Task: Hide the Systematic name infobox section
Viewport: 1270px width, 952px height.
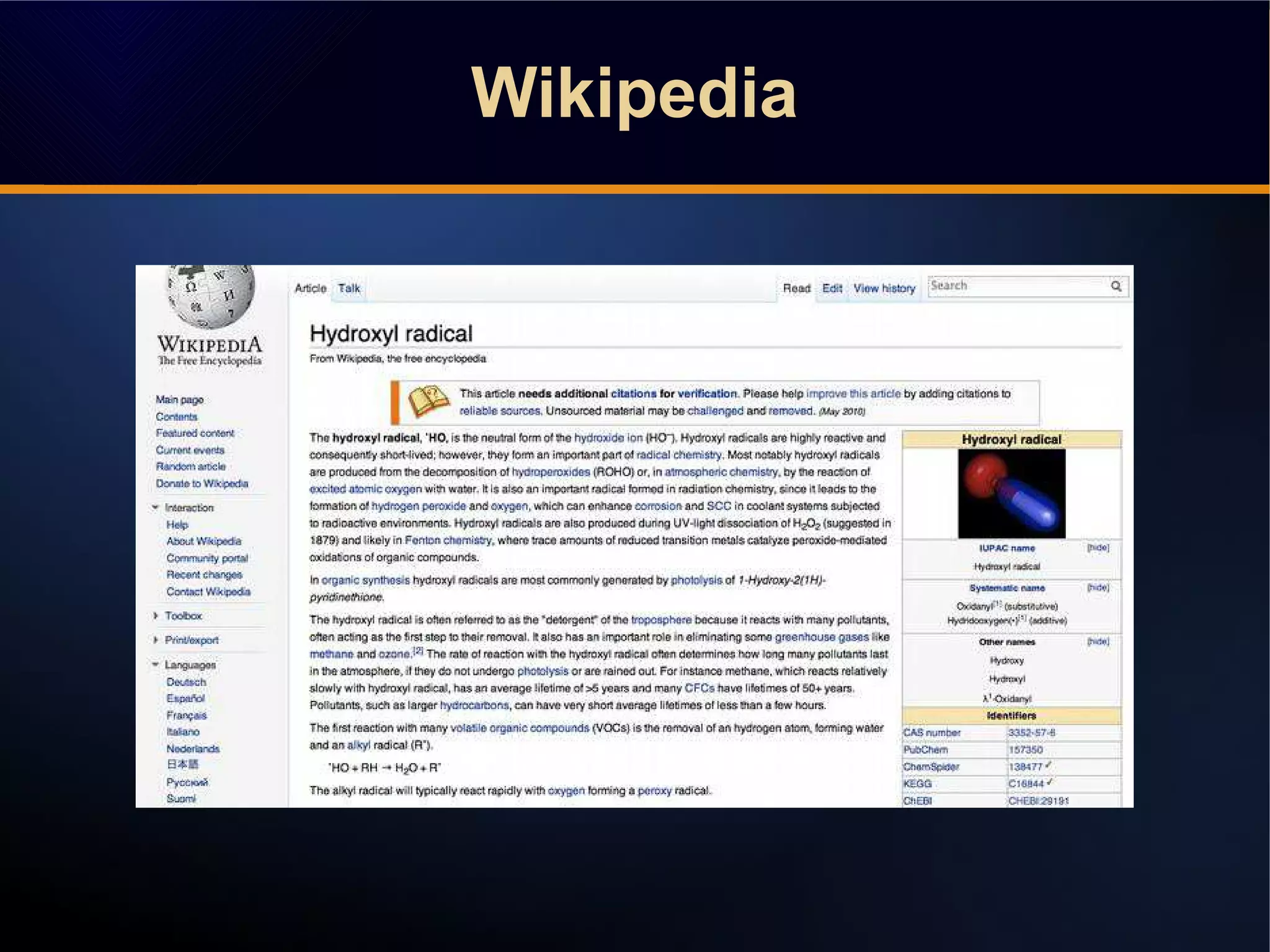Action: point(1098,587)
